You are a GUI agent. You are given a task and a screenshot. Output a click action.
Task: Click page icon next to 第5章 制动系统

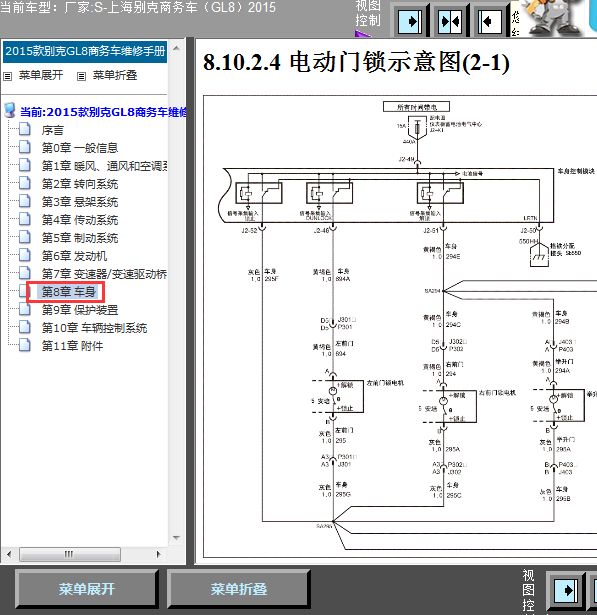pos(25,237)
